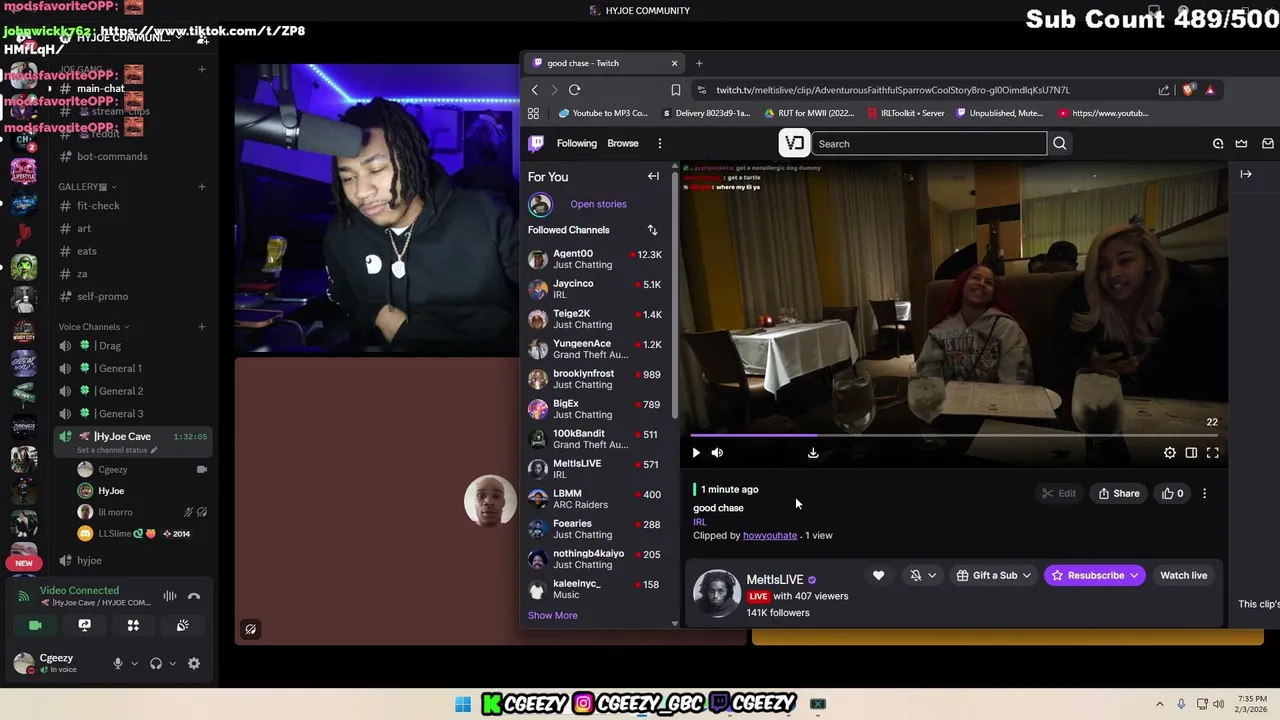
Task: Open clip player settings gear
Action: coord(1170,453)
